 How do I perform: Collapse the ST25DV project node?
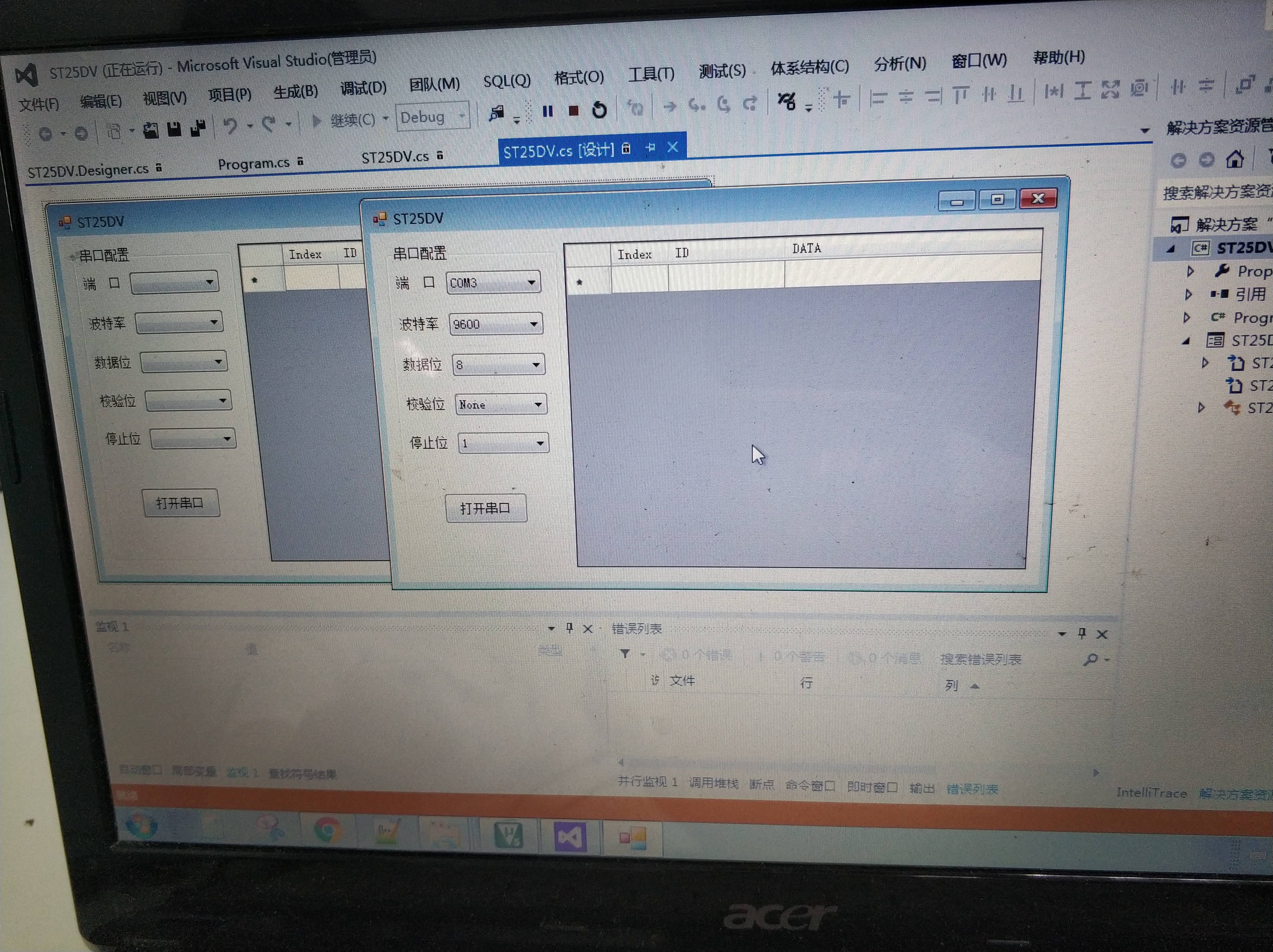pyautogui.click(x=1171, y=248)
